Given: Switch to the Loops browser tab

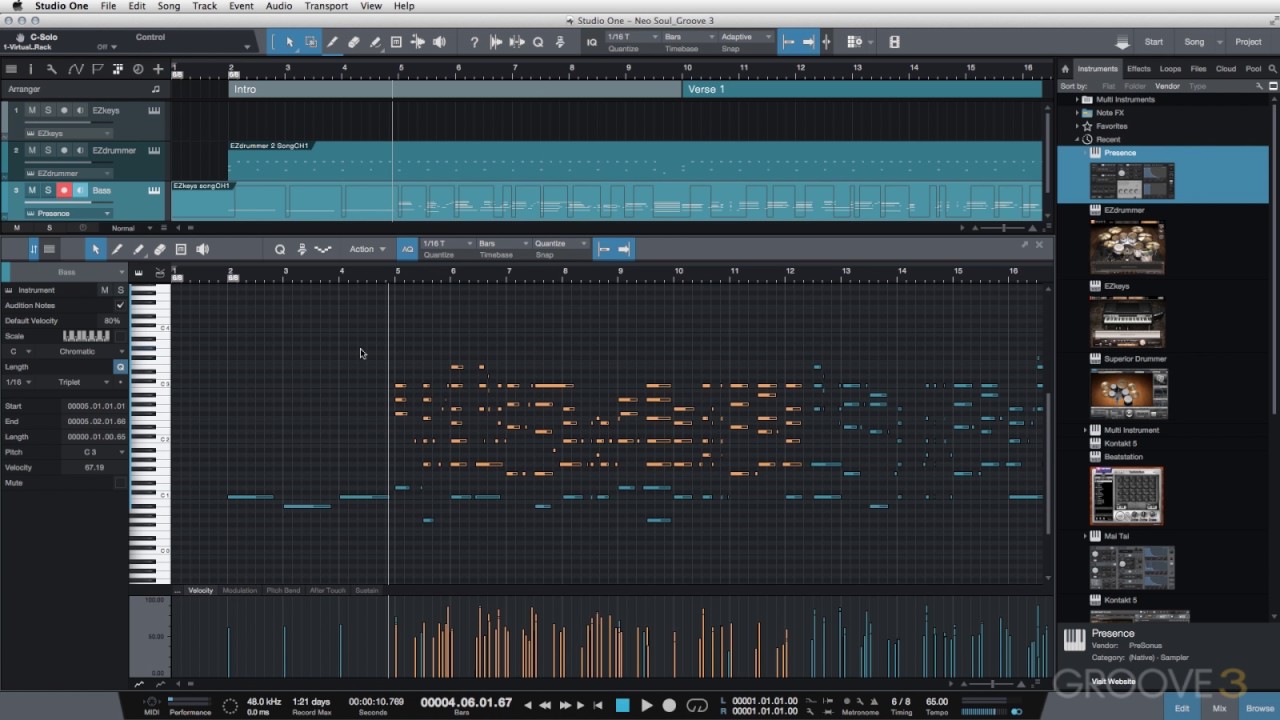Looking at the screenshot, I should click(x=1170, y=69).
